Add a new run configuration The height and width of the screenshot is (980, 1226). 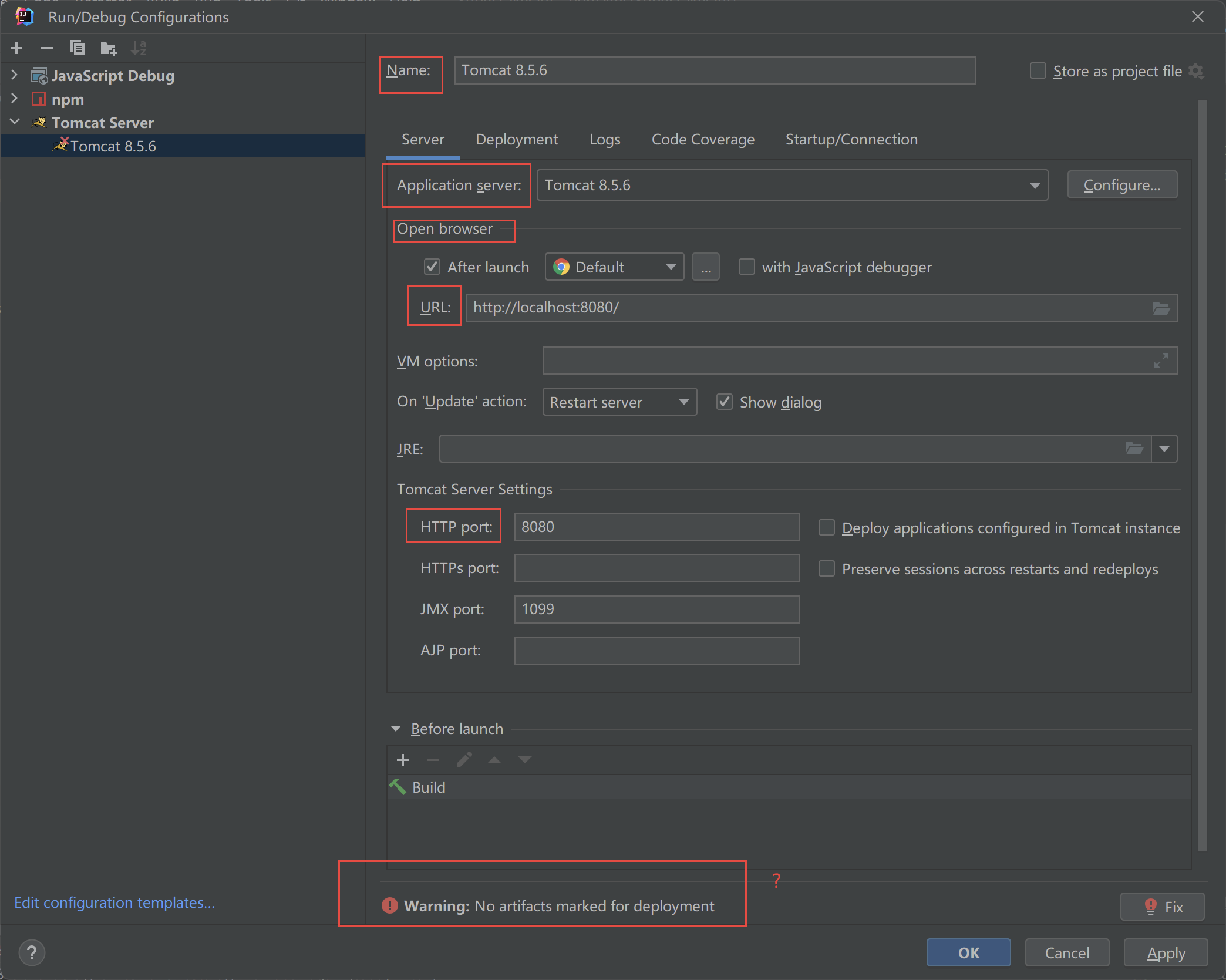click(16, 48)
